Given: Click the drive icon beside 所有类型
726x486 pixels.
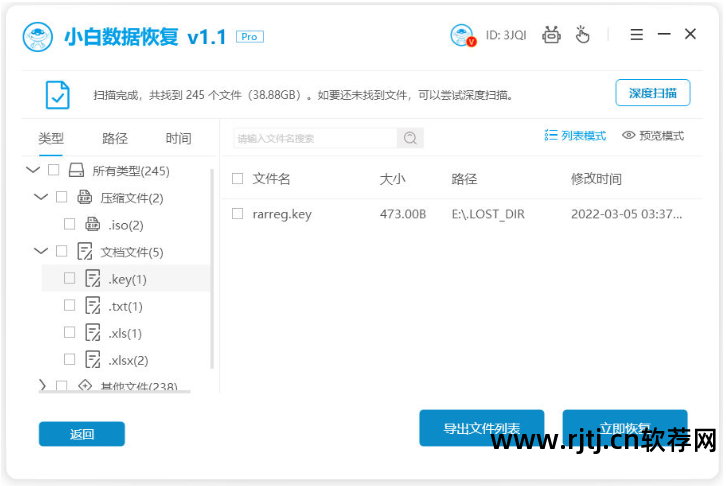Looking at the screenshot, I should 76,170.
